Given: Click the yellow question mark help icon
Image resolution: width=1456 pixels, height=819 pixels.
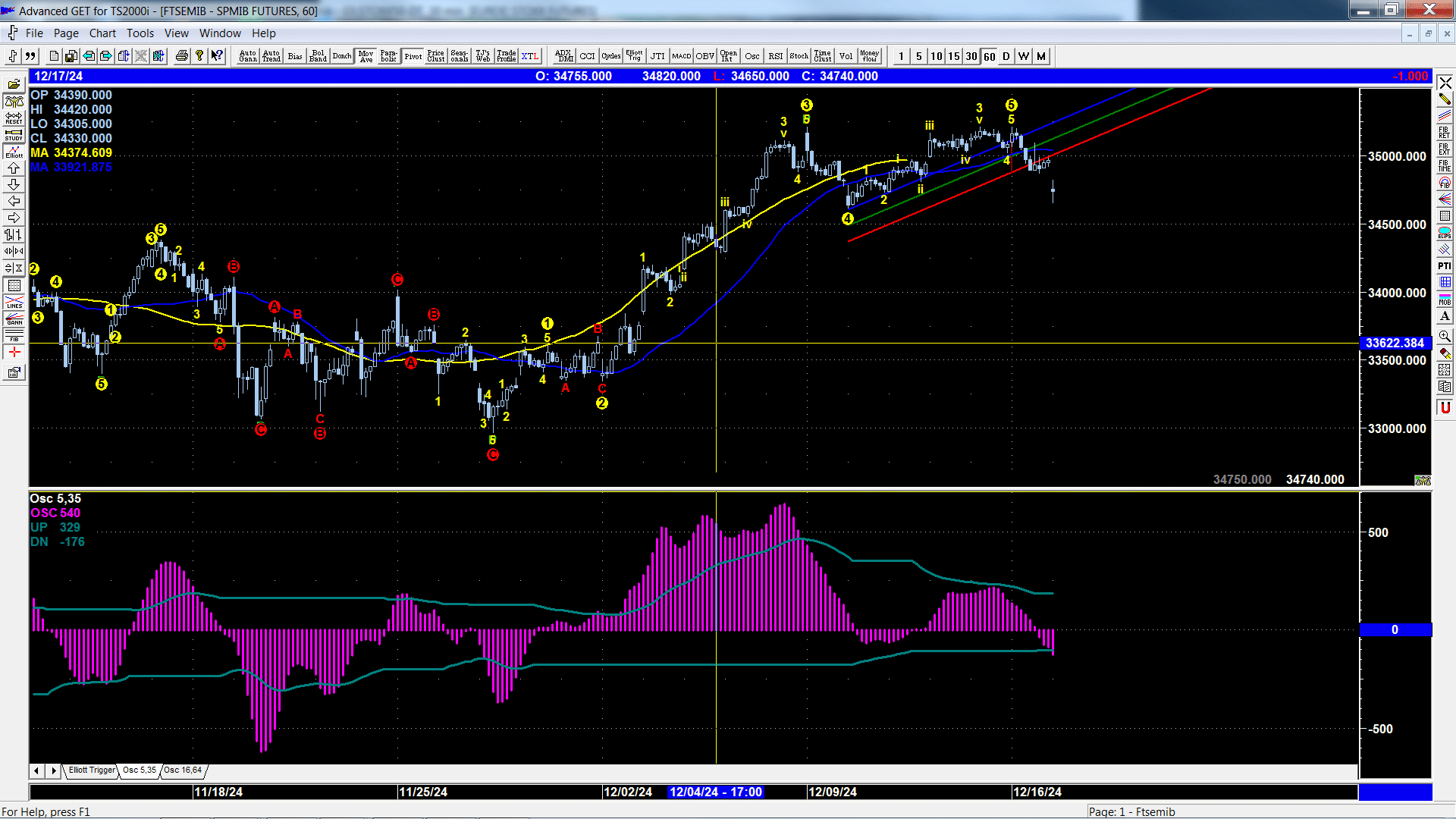Looking at the screenshot, I should (x=199, y=56).
